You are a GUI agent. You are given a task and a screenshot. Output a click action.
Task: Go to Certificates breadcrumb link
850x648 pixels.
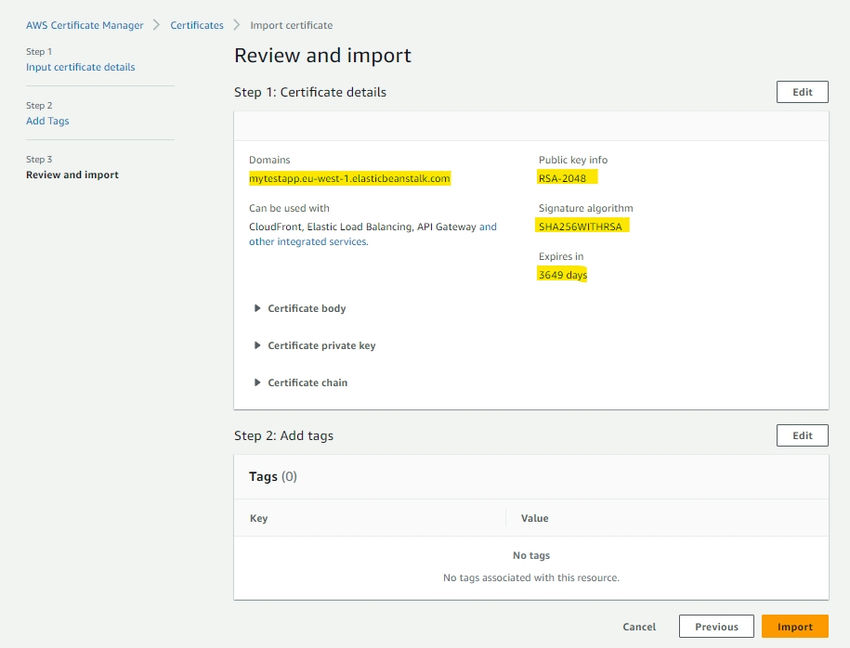pos(197,25)
